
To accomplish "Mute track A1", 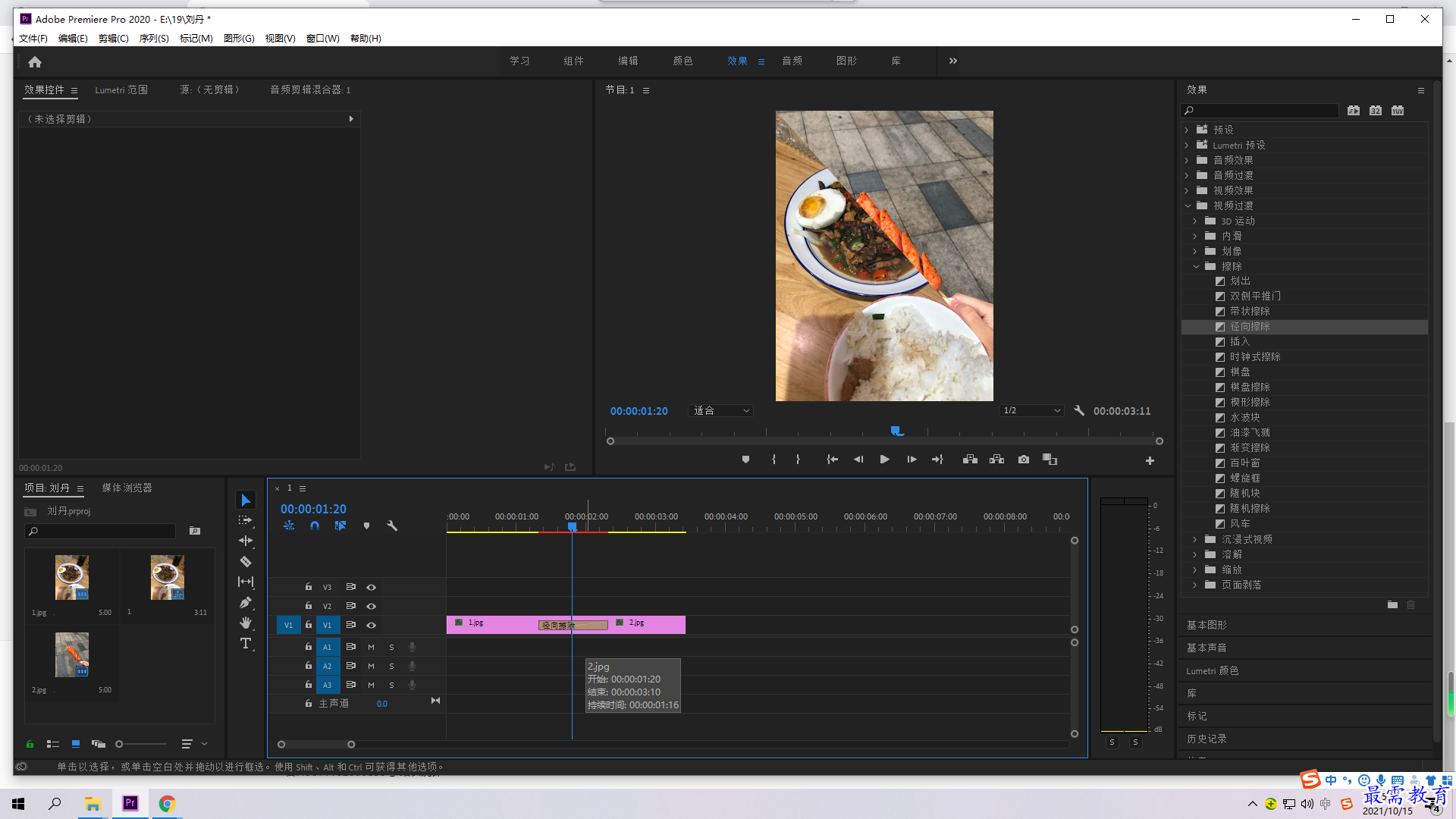I will point(371,647).
